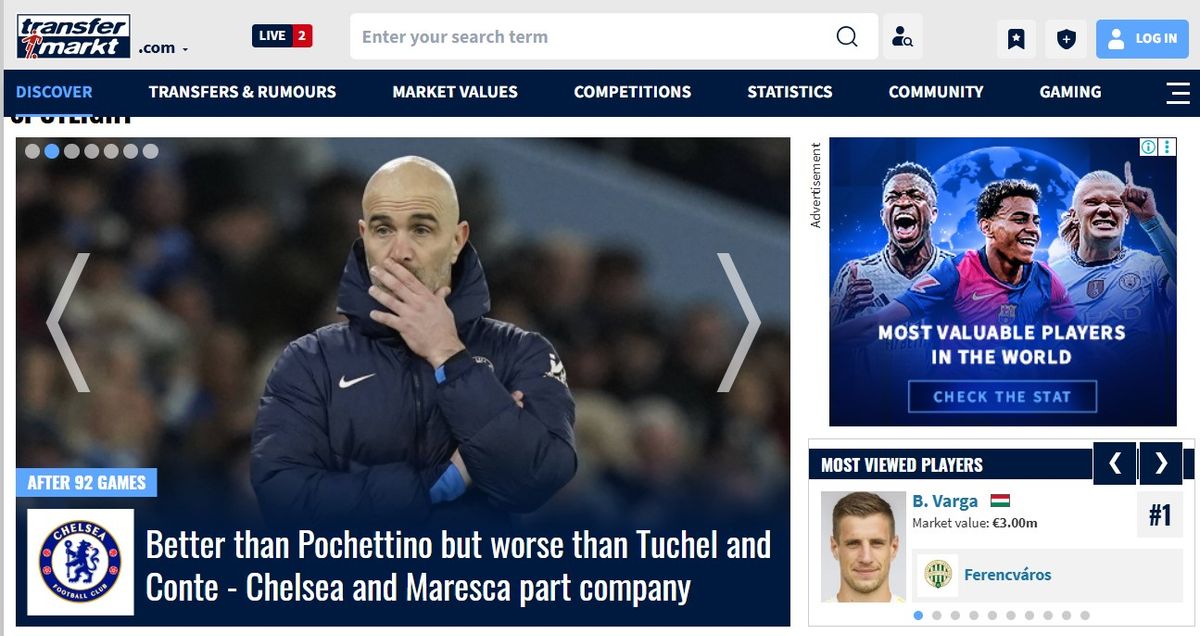Image resolution: width=1200 pixels, height=636 pixels.
Task: Click the Ferencváros club crest icon
Action: pyautogui.click(x=938, y=574)
